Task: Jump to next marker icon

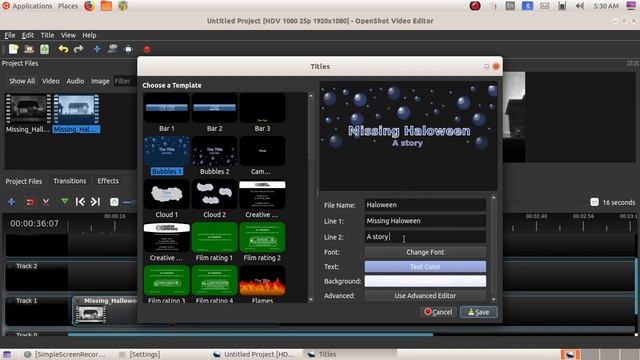Action: point(96,202)
